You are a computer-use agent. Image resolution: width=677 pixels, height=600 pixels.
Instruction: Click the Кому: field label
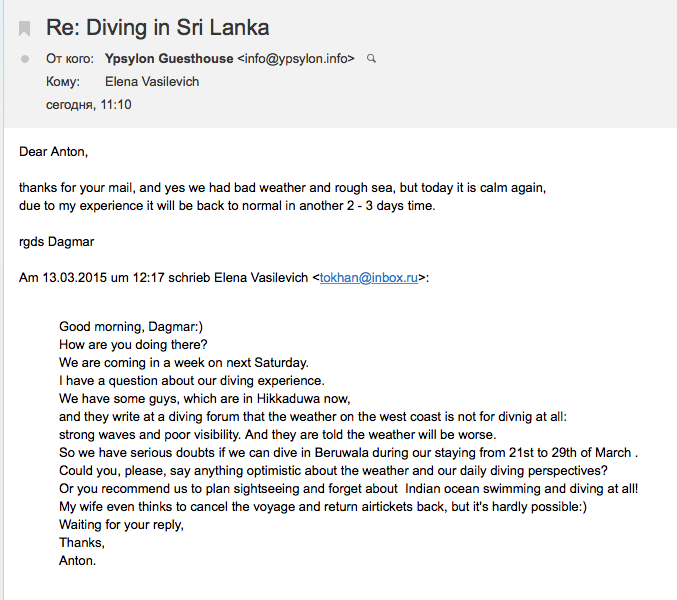pos(63,82)
